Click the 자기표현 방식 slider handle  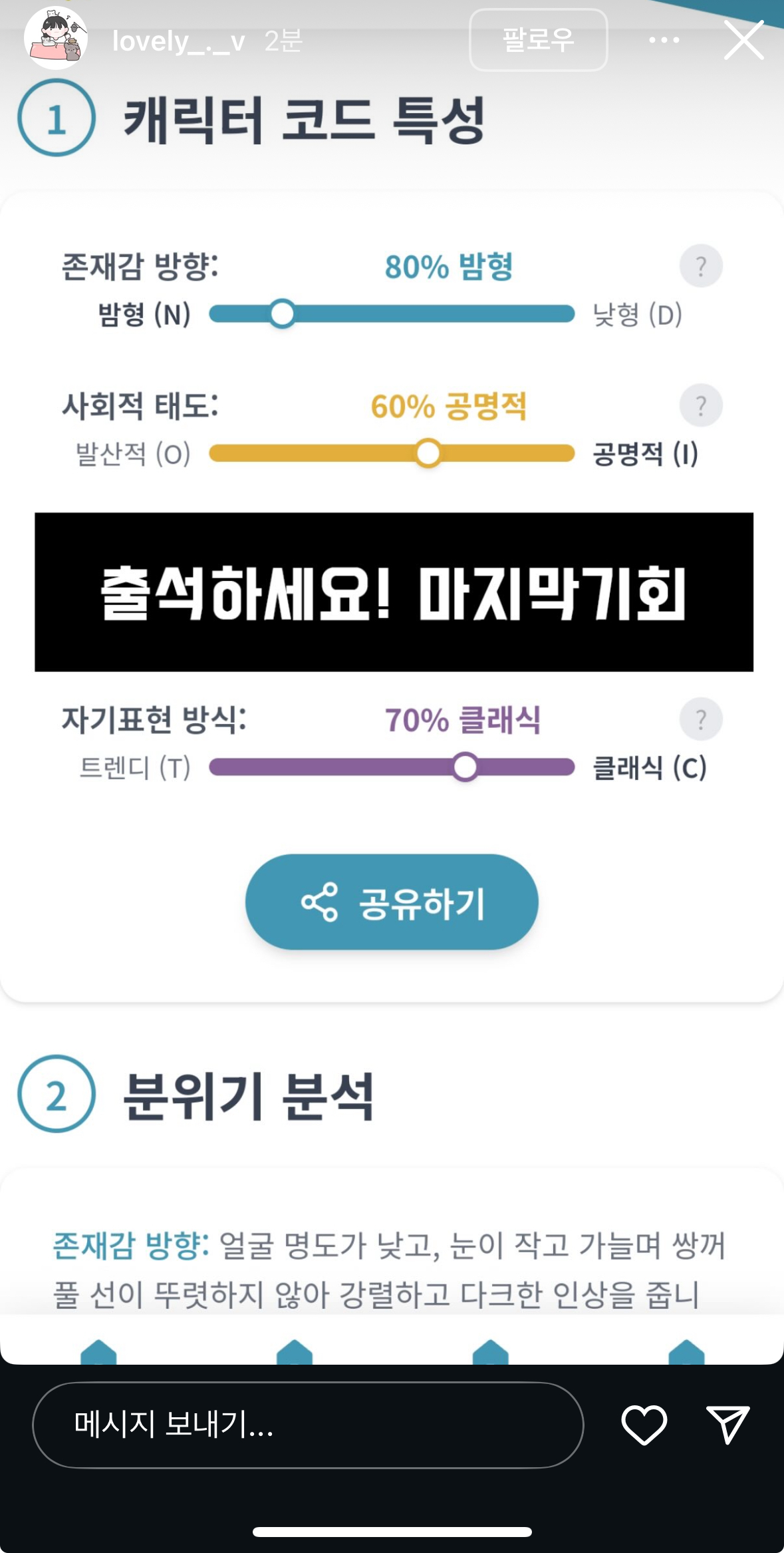465,767
